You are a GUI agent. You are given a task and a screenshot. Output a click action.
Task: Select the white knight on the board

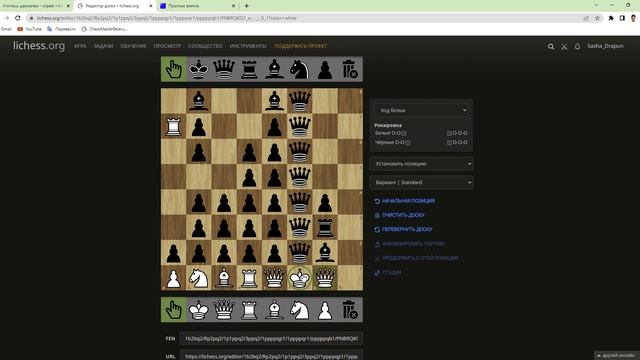199,278
